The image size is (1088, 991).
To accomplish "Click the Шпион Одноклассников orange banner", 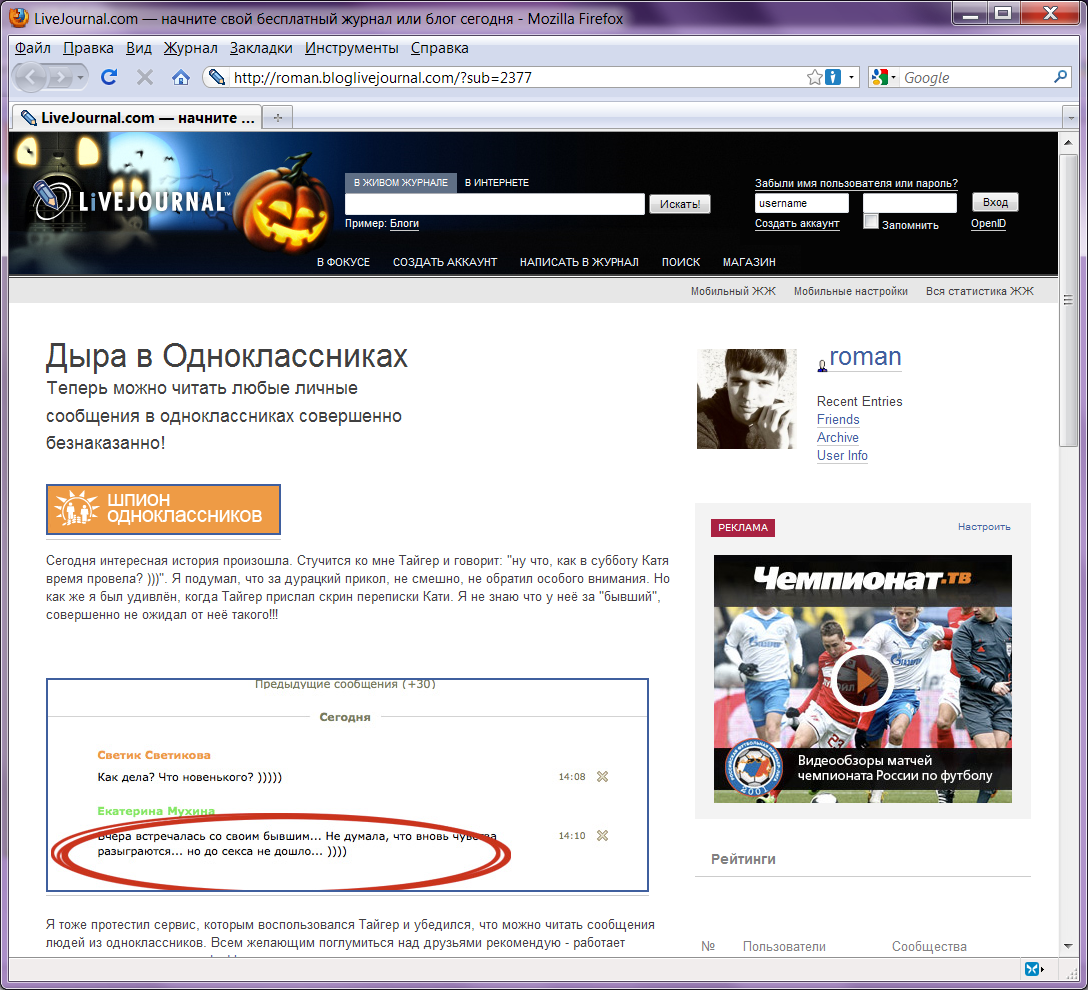I will tap(163, 509).
